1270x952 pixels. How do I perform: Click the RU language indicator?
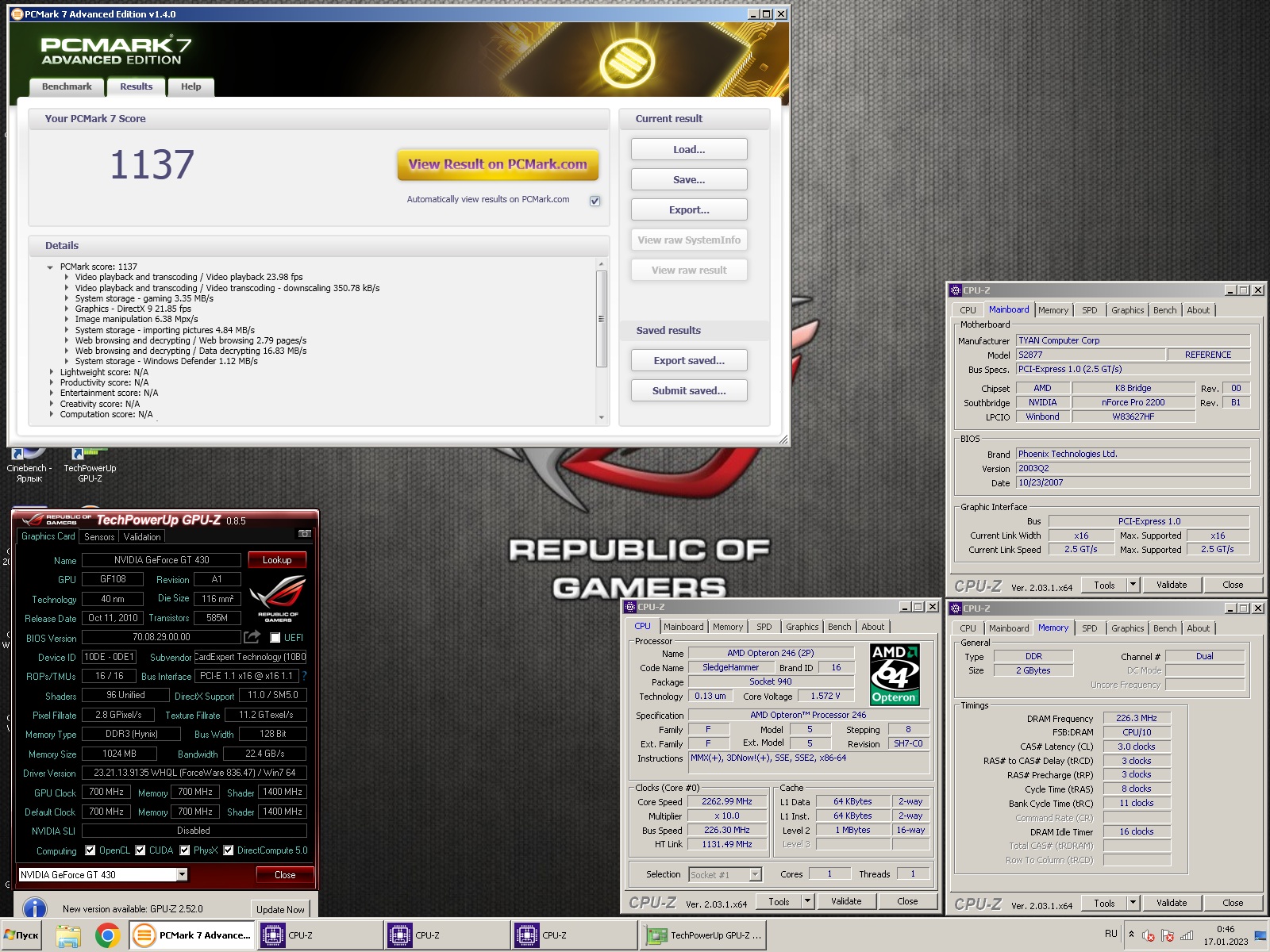pyautogui.click(x=1110, y=934)
